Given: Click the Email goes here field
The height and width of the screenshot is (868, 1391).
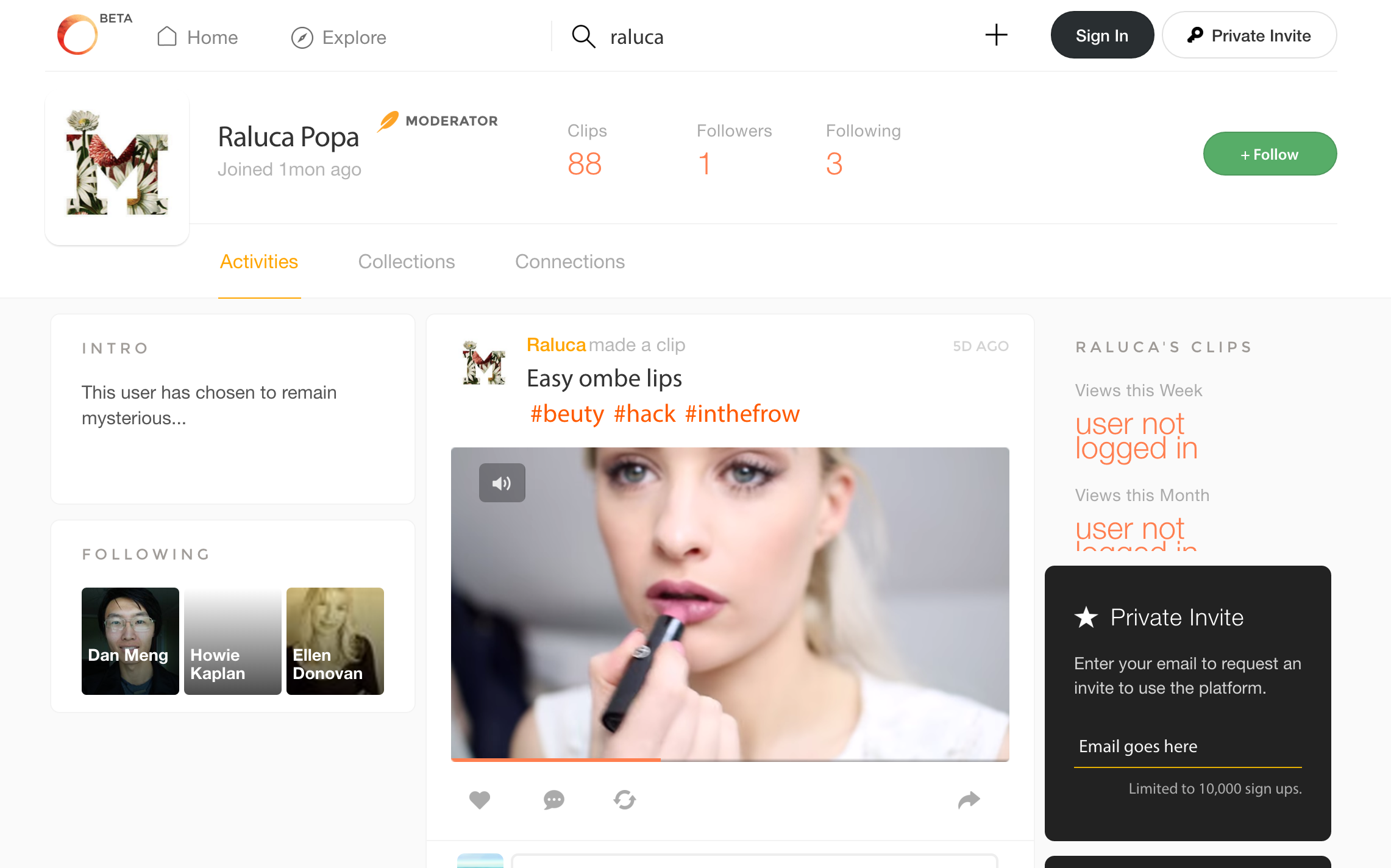Looking at the screenshot, I should 1187,747.
